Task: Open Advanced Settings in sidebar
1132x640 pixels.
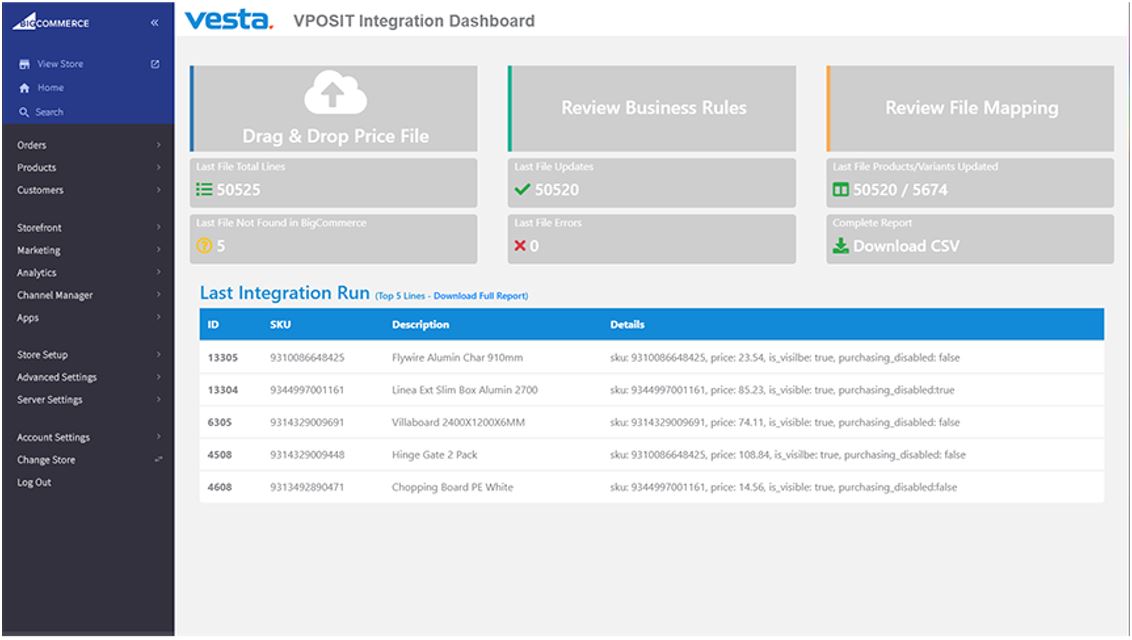Action: point(57,377)
